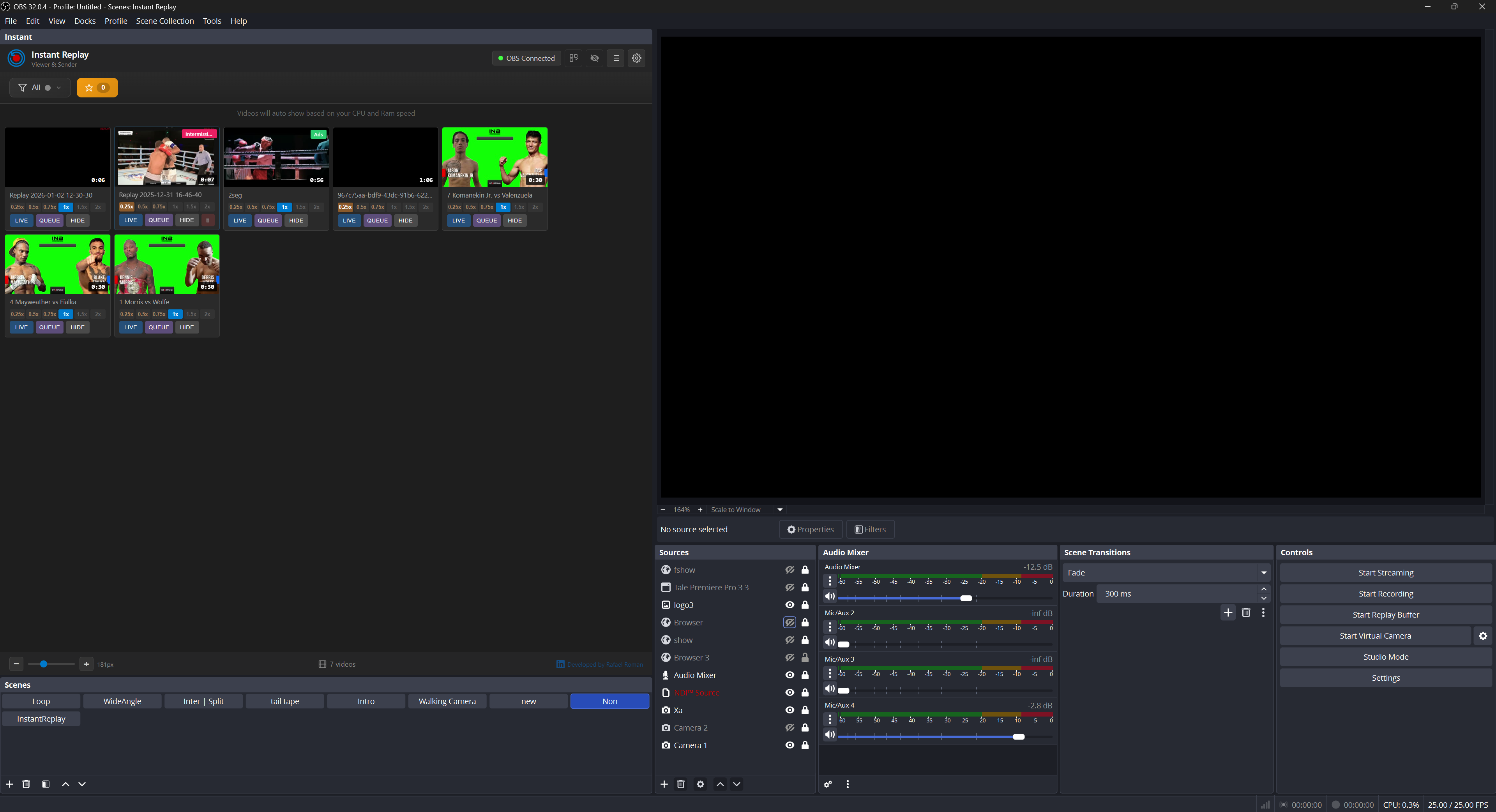The image size is (1496, 812).
Task: Toggle visibility of Browser source
Action: [x=790, y=623]
